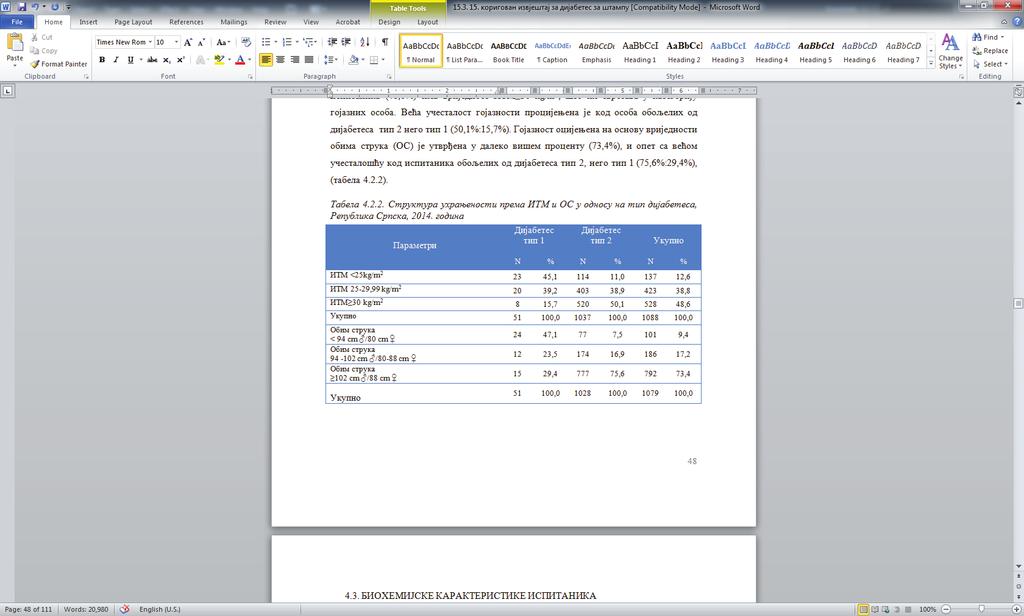Image resolution: width=1024 pixels, height=616 pixels.
Task: Increase the paragraph indent
Action: pos(346,42)
